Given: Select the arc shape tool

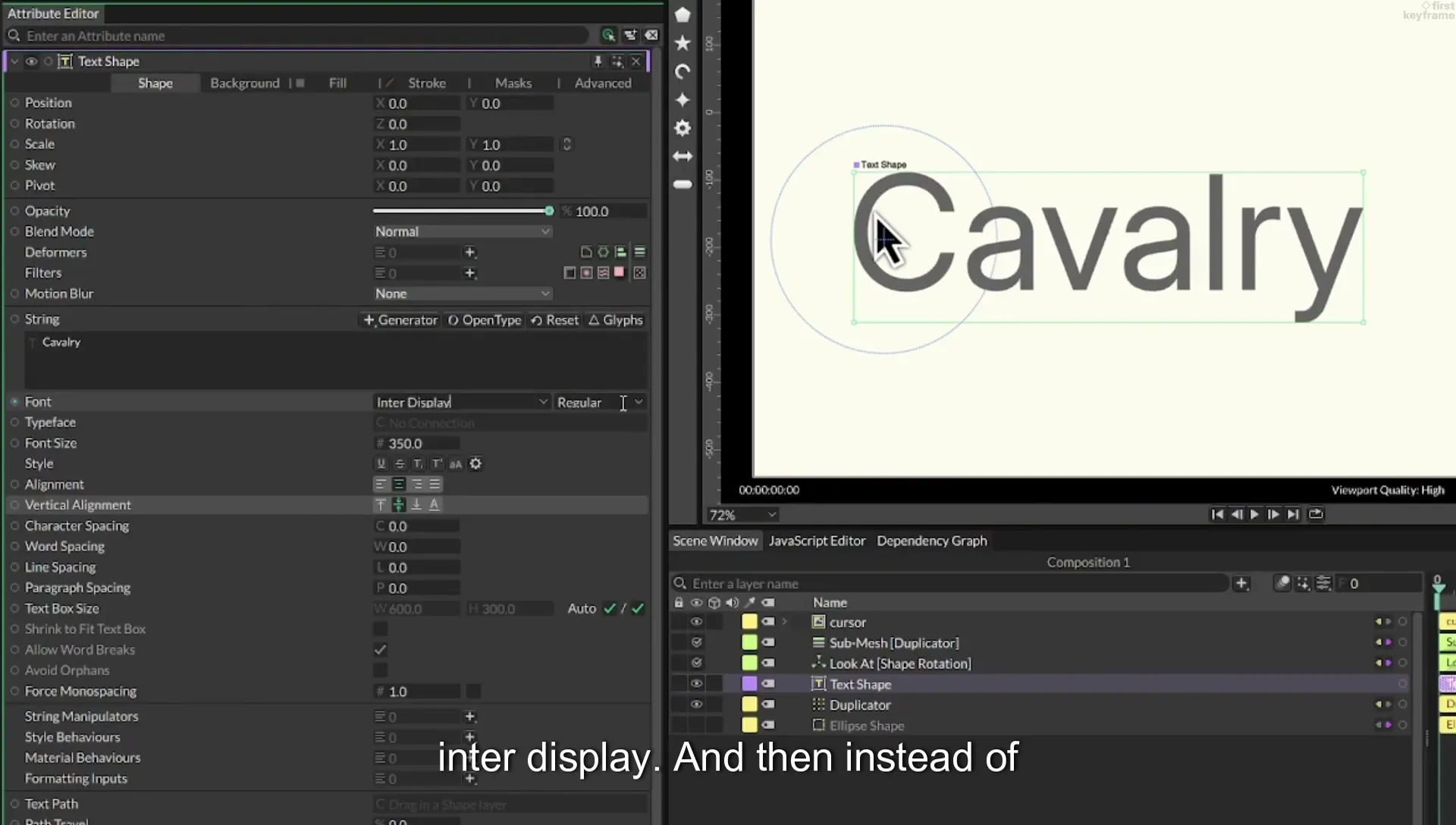Looking at the screenshot, I should [682, 71].
